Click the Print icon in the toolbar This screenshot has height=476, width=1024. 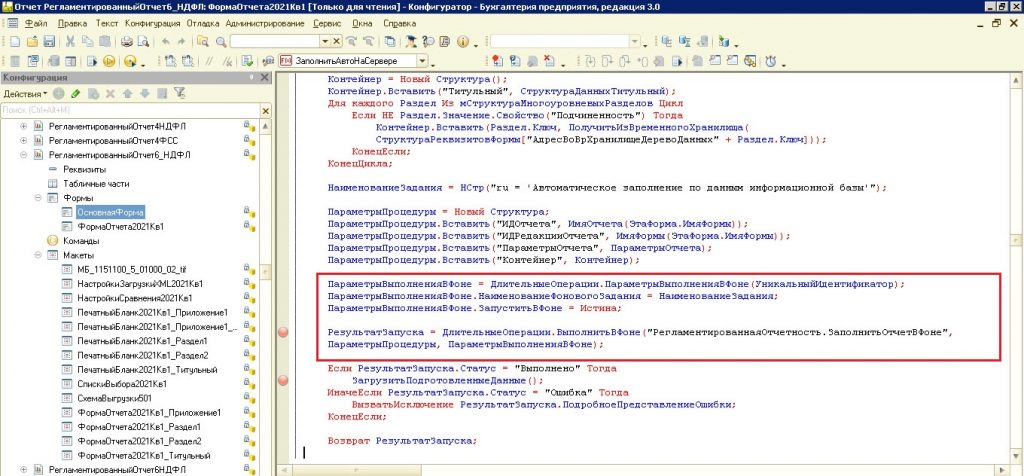click(127, 41)
